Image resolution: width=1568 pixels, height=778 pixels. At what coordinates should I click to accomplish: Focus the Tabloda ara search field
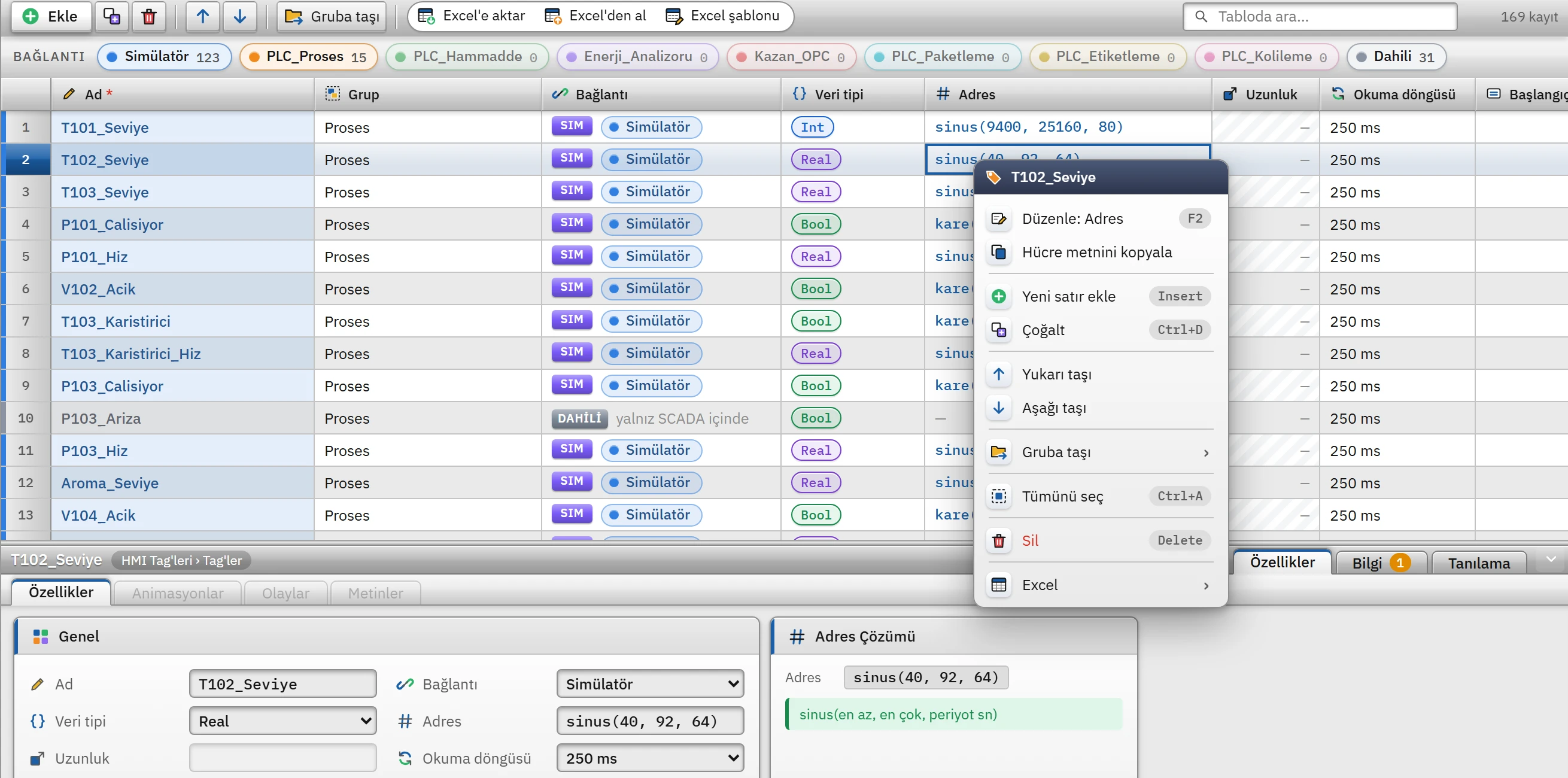tap(1320, 16)
